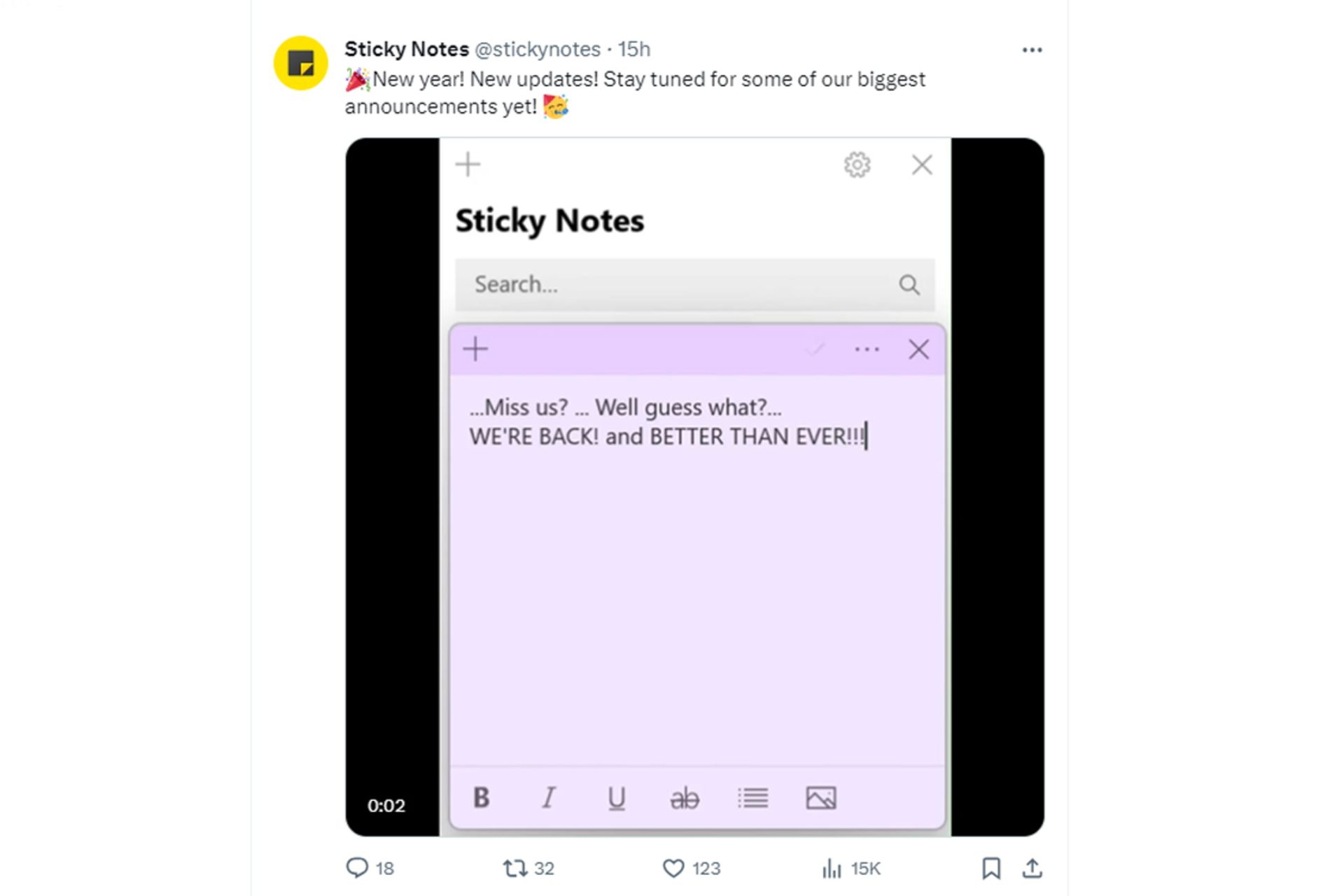Add an image to the purple note
The image size is (1344, 896).
click(x=821, y=798)
